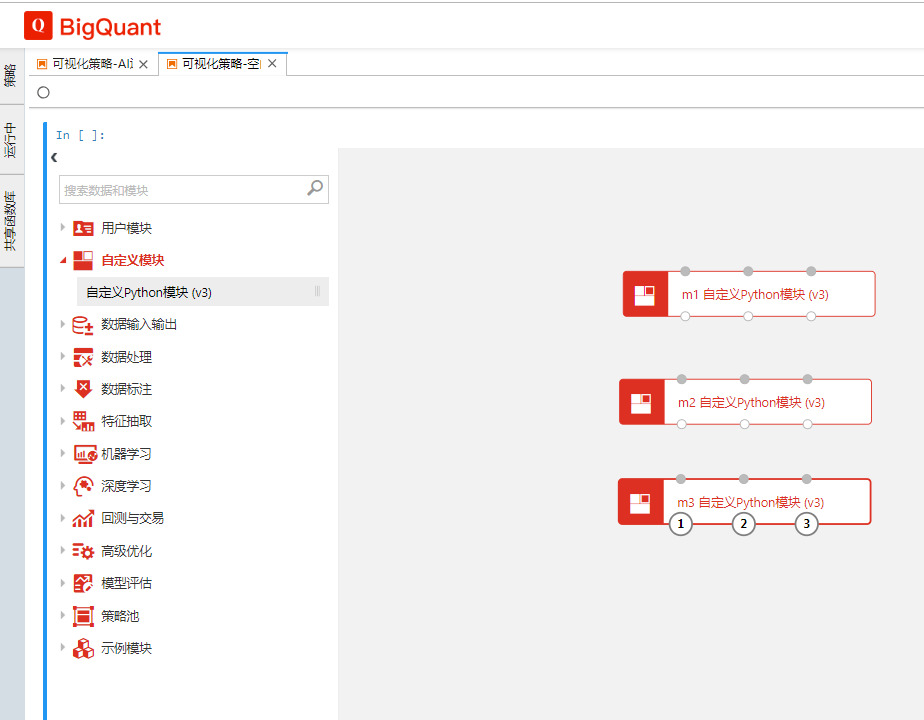Click the m3 module red icon block

pos(641,501)
